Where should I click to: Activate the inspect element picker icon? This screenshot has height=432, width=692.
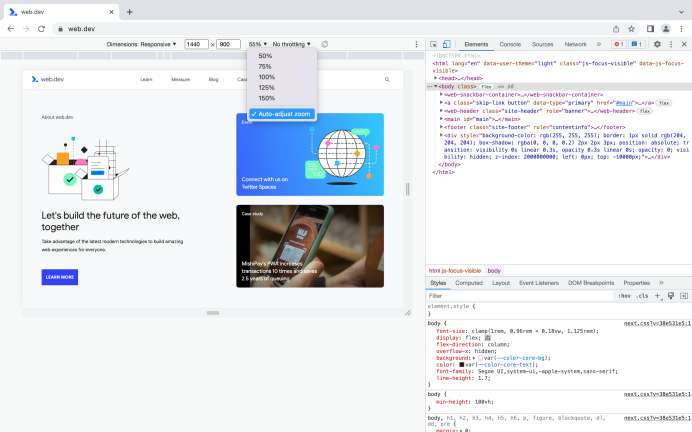(433, 44)
